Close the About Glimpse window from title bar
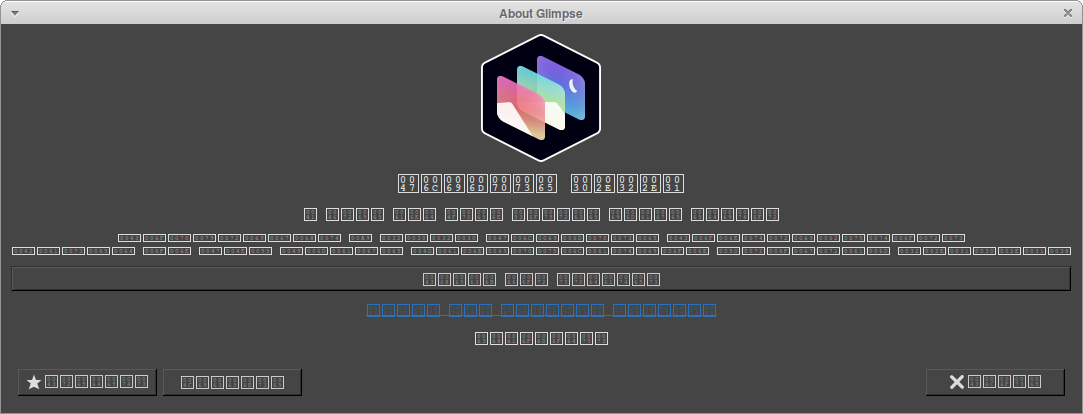This screenshot has height=414, width=1083. [1068, 13]
